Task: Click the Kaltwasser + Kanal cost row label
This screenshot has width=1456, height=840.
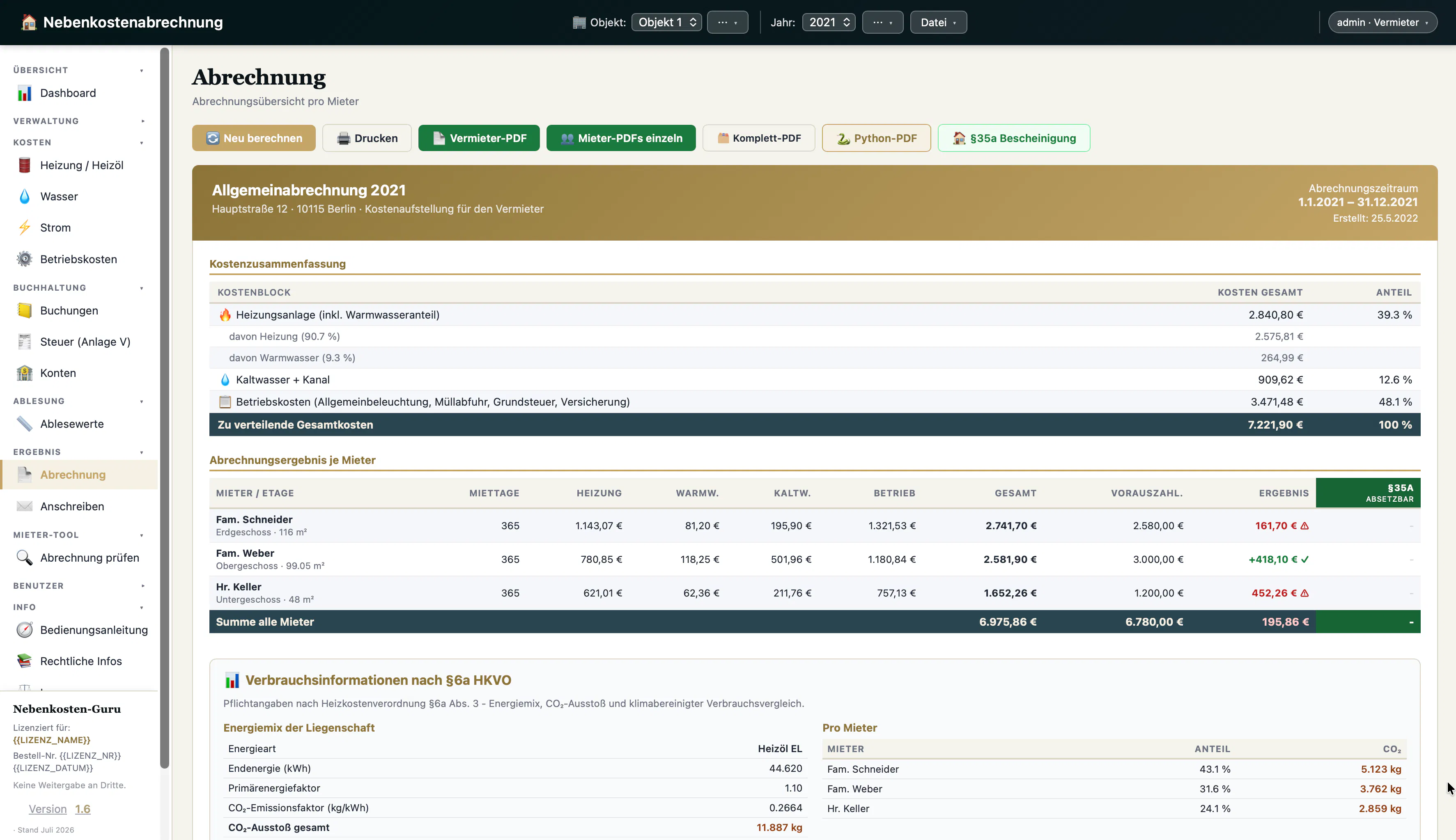Action: pos(282,380)
